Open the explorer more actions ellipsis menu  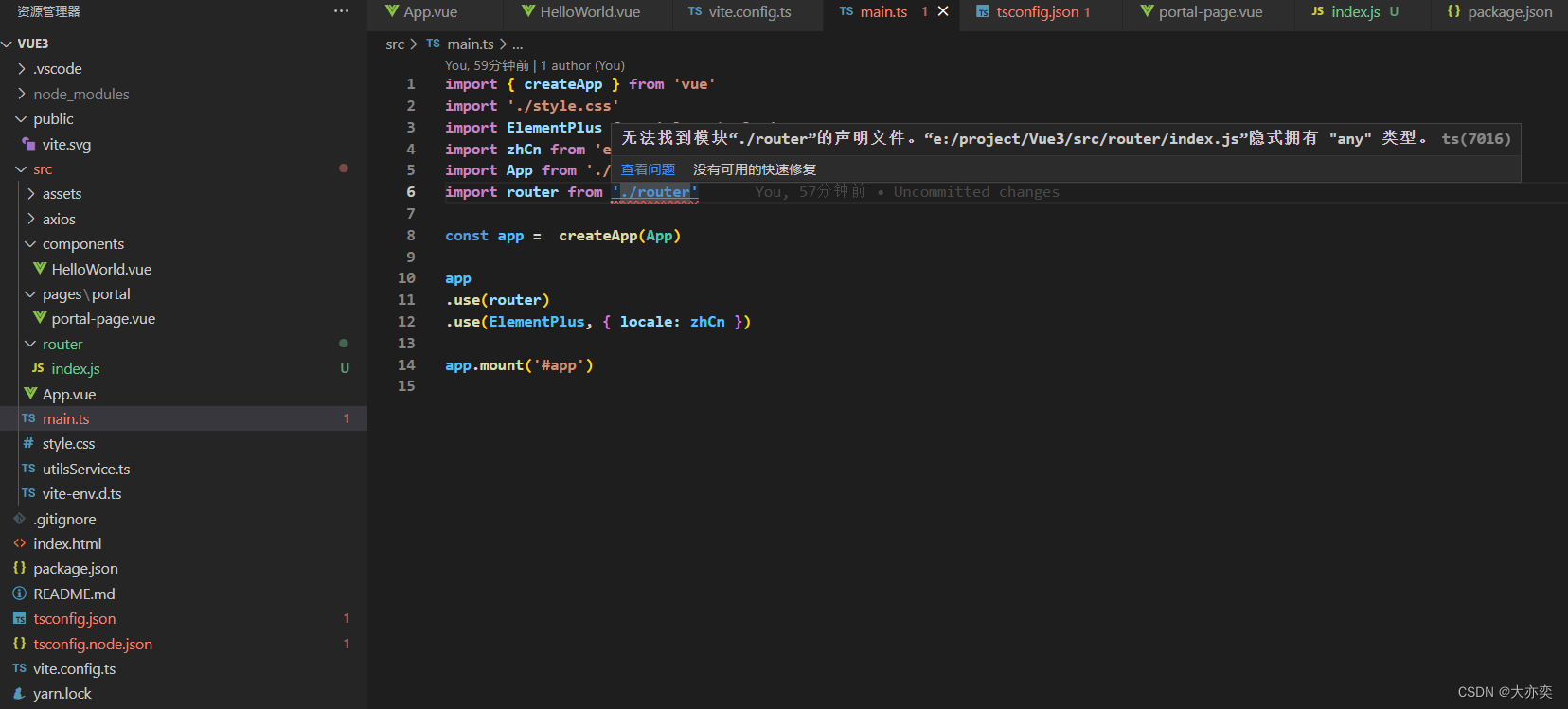(x=341, y=11)
